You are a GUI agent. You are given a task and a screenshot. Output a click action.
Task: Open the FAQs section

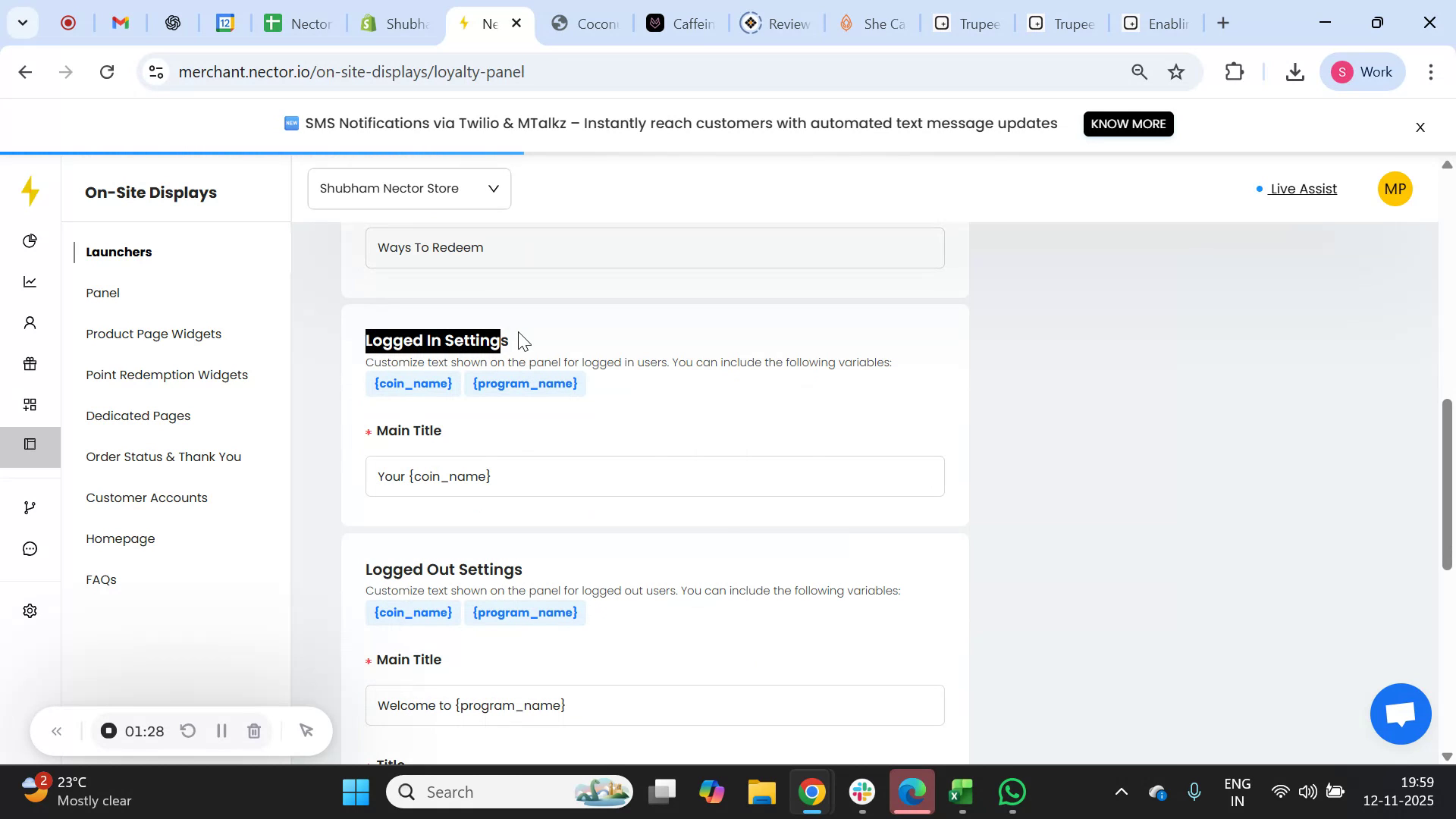click(101, 579)
